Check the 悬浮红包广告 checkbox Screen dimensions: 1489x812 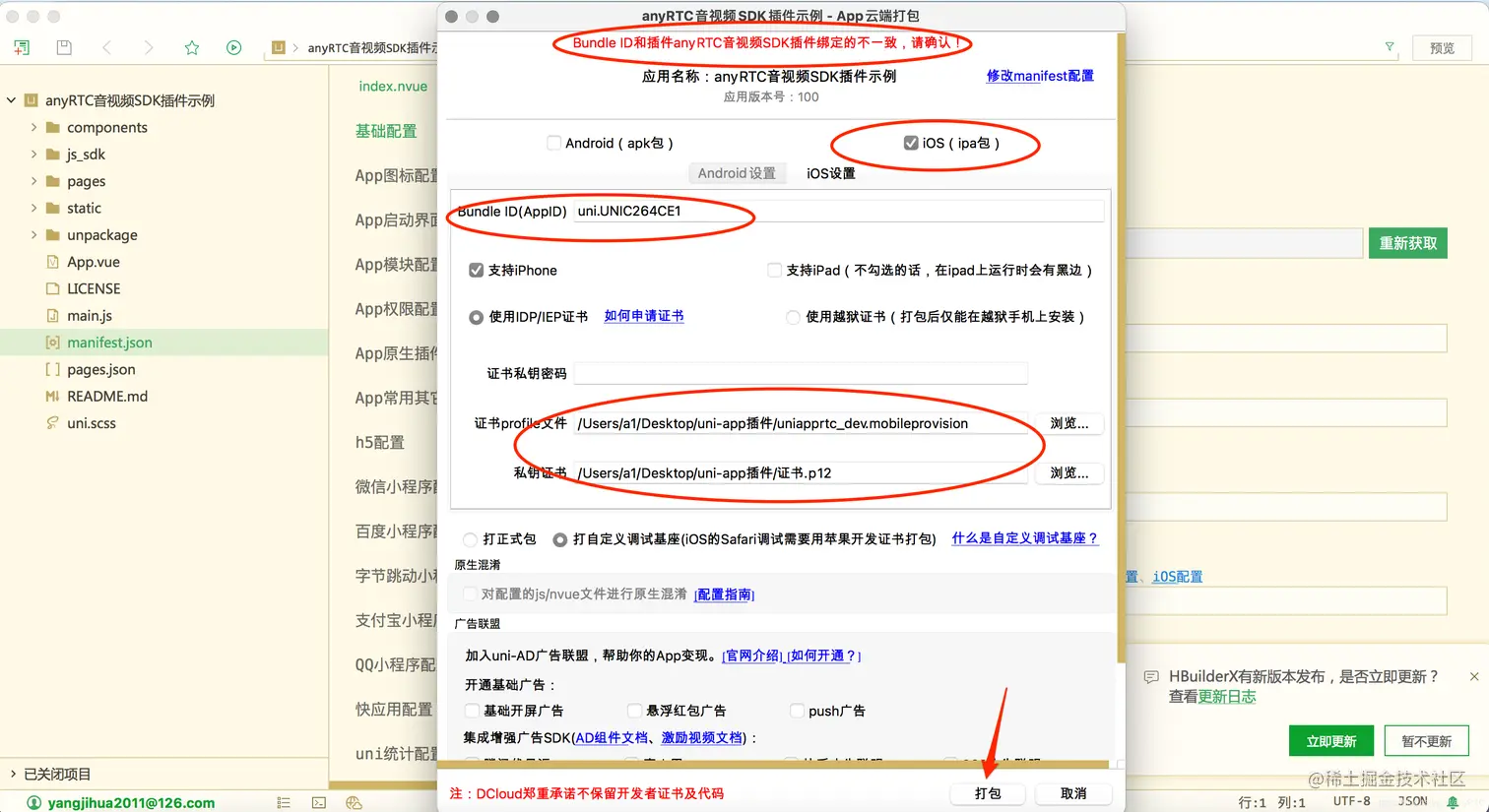635,711
